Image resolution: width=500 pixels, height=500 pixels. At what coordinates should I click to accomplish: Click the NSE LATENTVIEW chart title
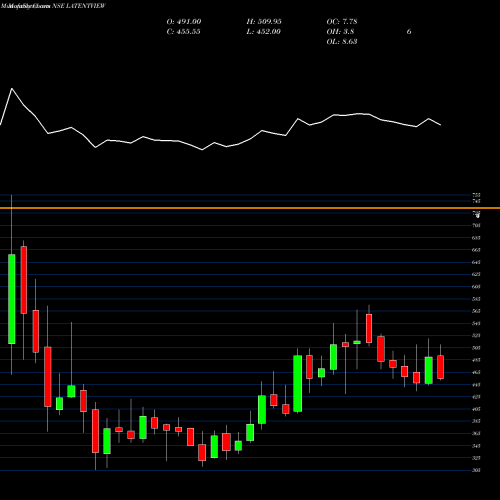click(79, 6)
